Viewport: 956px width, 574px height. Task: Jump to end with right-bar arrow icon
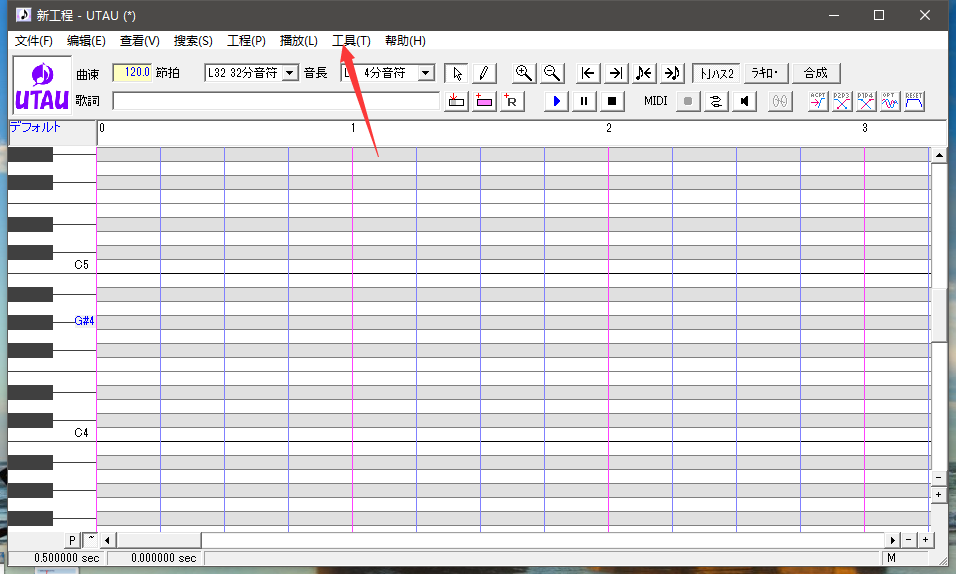click(x=616, y=73)
